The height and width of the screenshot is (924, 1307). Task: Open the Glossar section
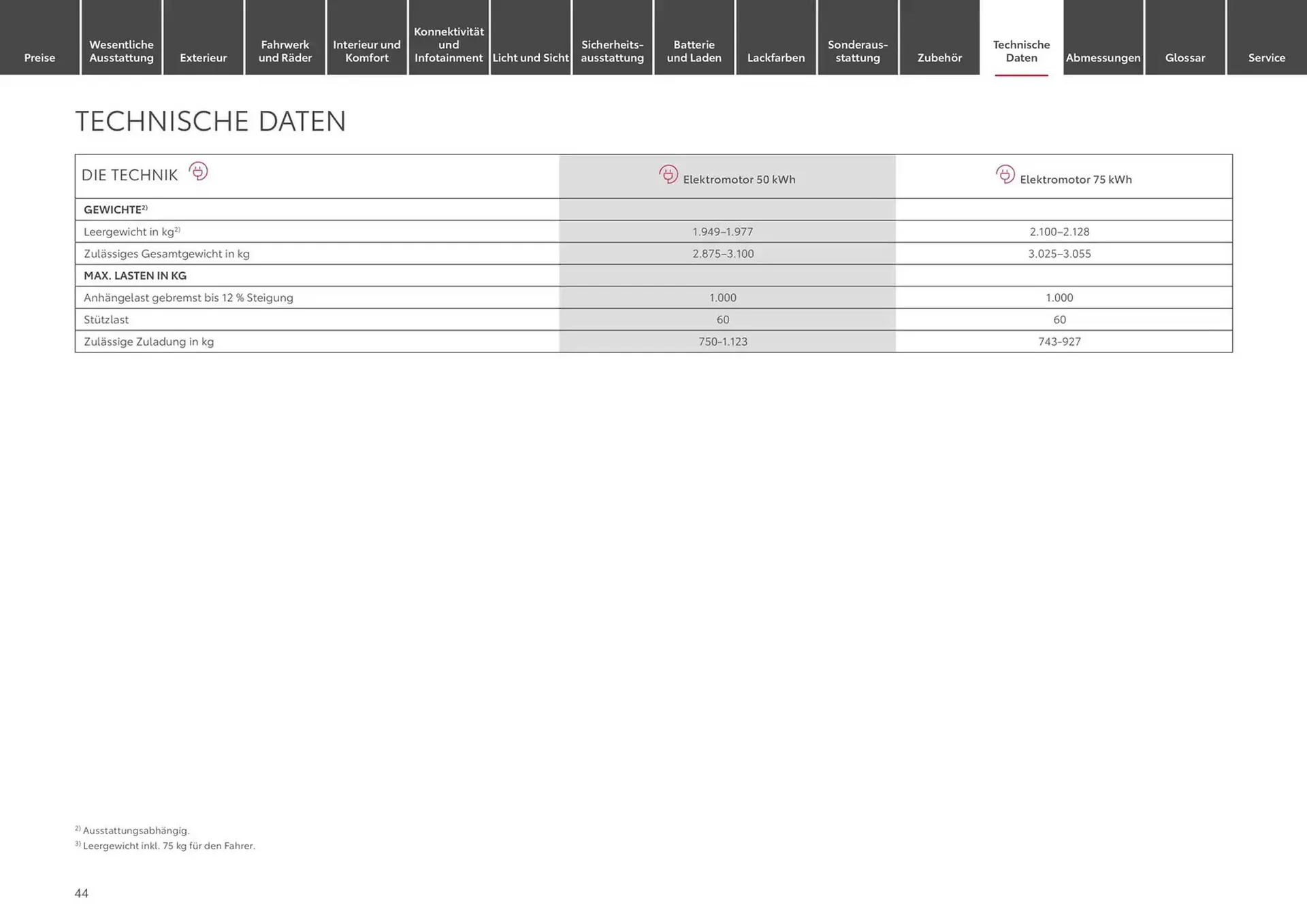tap(1184, 58)
